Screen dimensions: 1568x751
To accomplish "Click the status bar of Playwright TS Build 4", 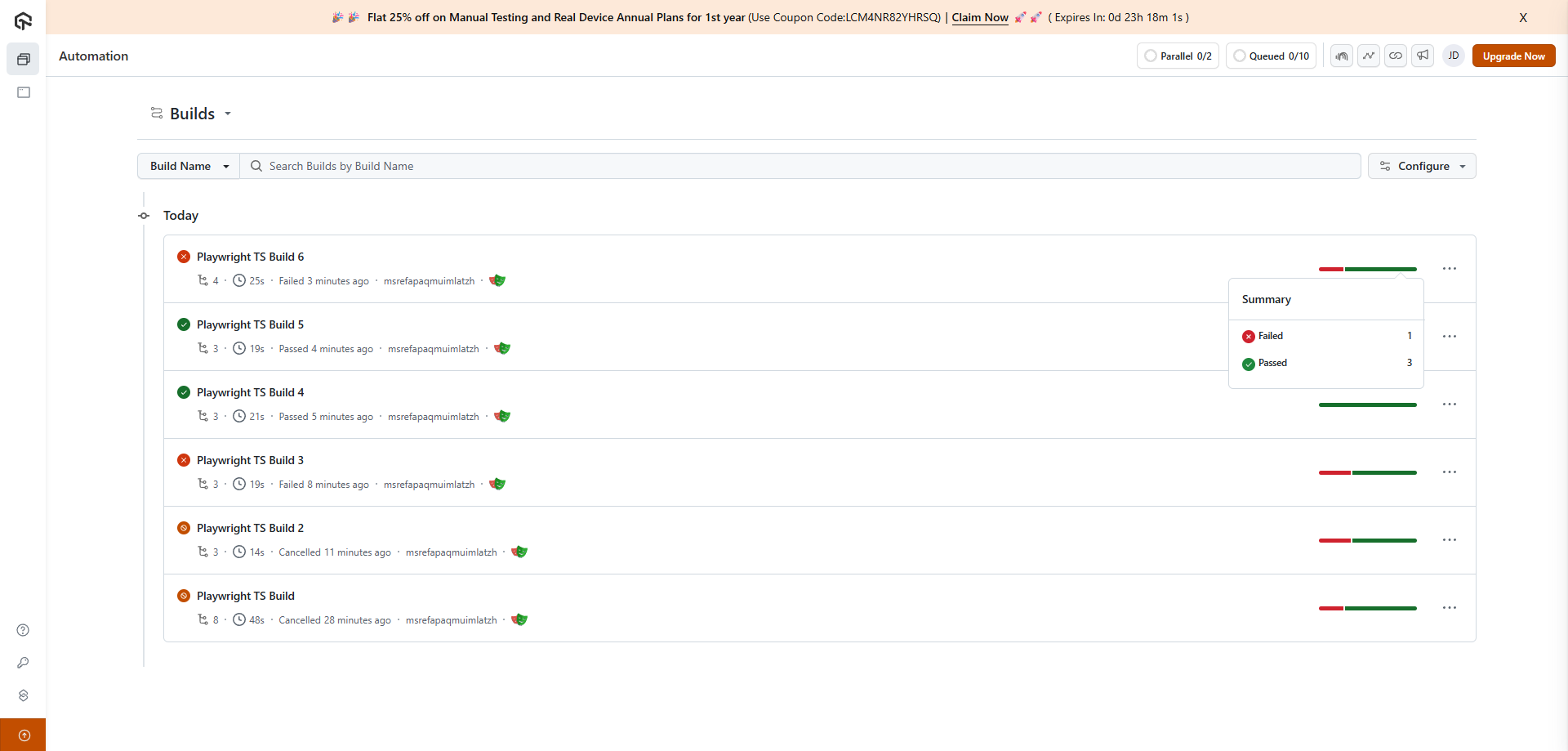I will (1367, 405).
